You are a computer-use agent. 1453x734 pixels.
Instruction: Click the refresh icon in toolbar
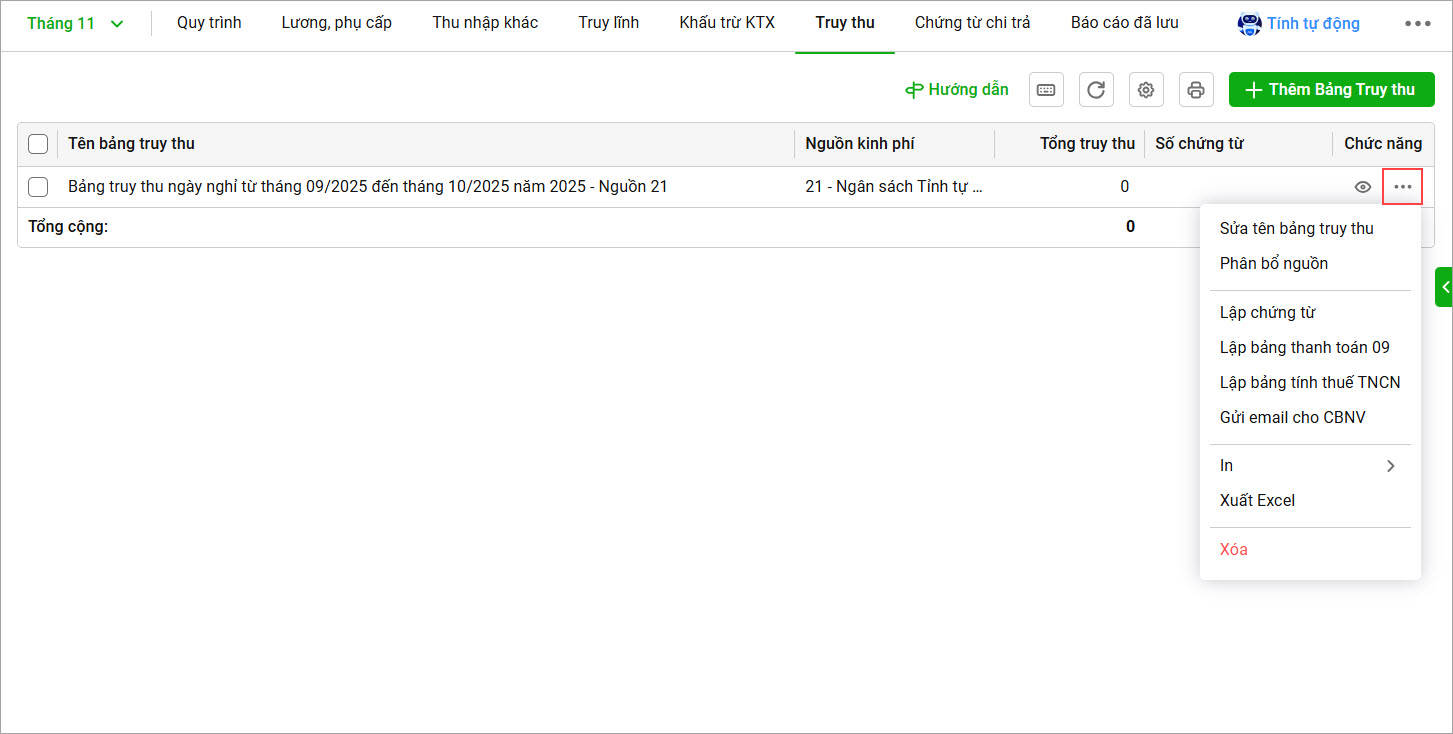pos(1096,90)
